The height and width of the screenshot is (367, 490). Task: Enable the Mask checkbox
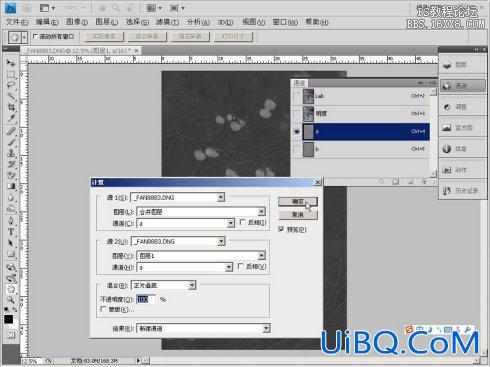(x=103, y=309)
